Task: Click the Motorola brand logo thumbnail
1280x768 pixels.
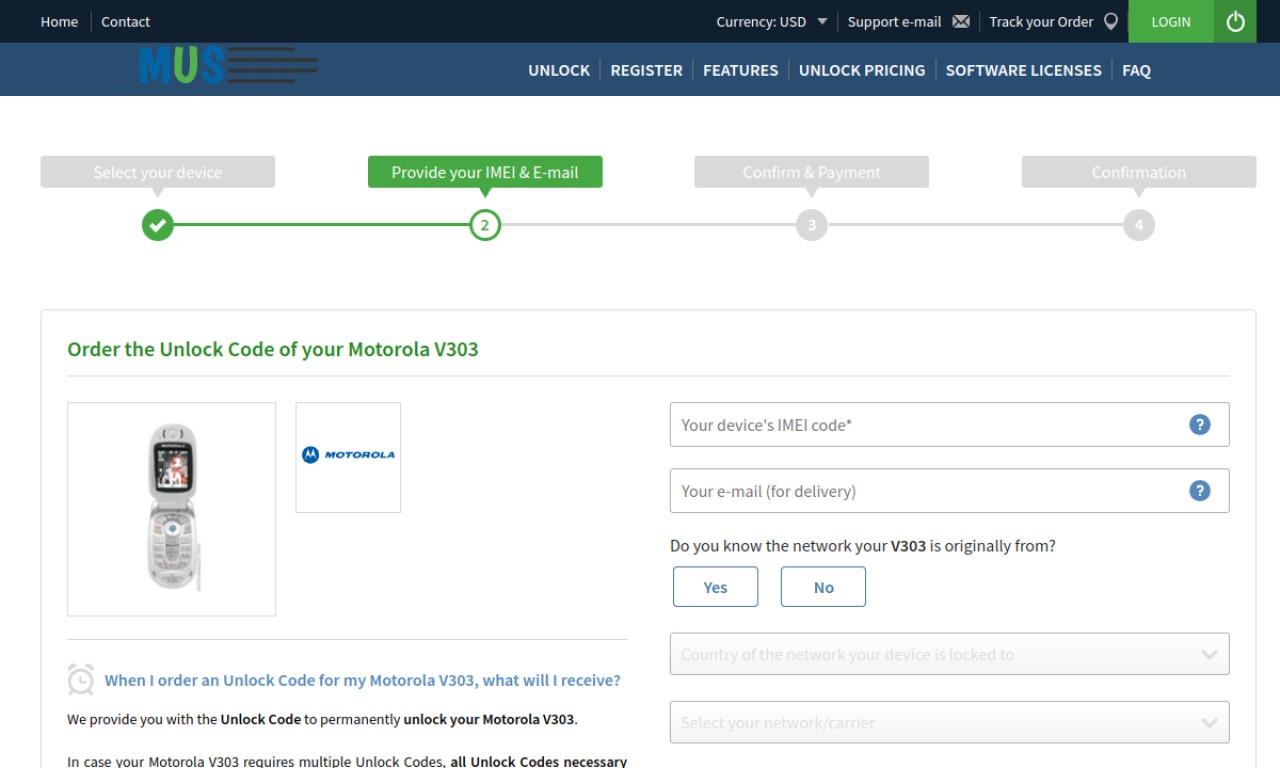Action: click(x=348, y=457)
